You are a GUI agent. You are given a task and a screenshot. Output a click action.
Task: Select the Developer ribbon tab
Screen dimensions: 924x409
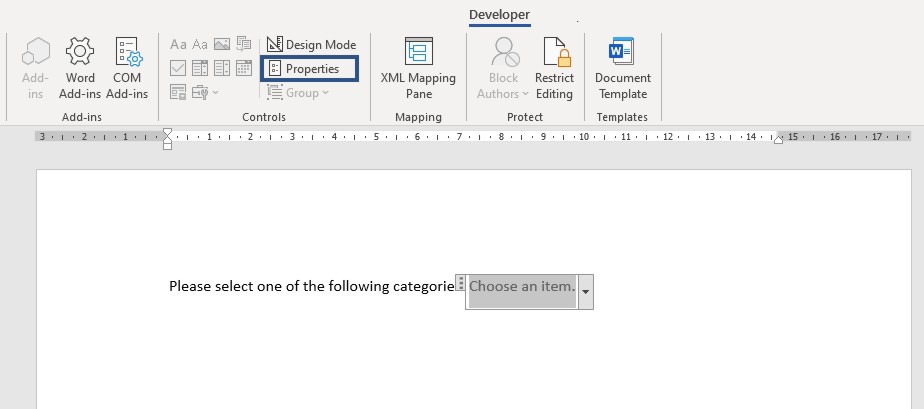point(499,15)
